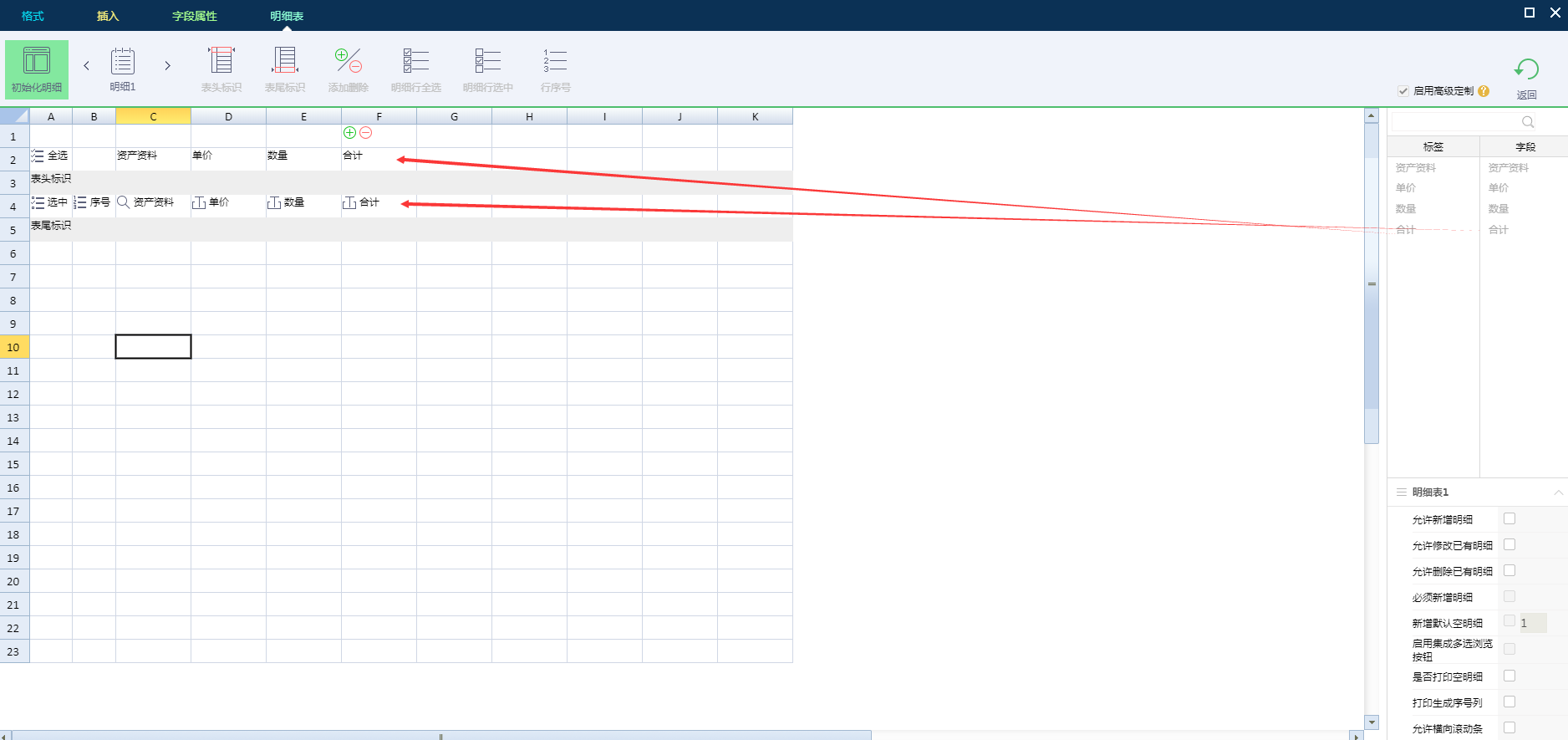Click the 明细行选中 row select icon
1568x740 pixels.
tap(487, 62)
